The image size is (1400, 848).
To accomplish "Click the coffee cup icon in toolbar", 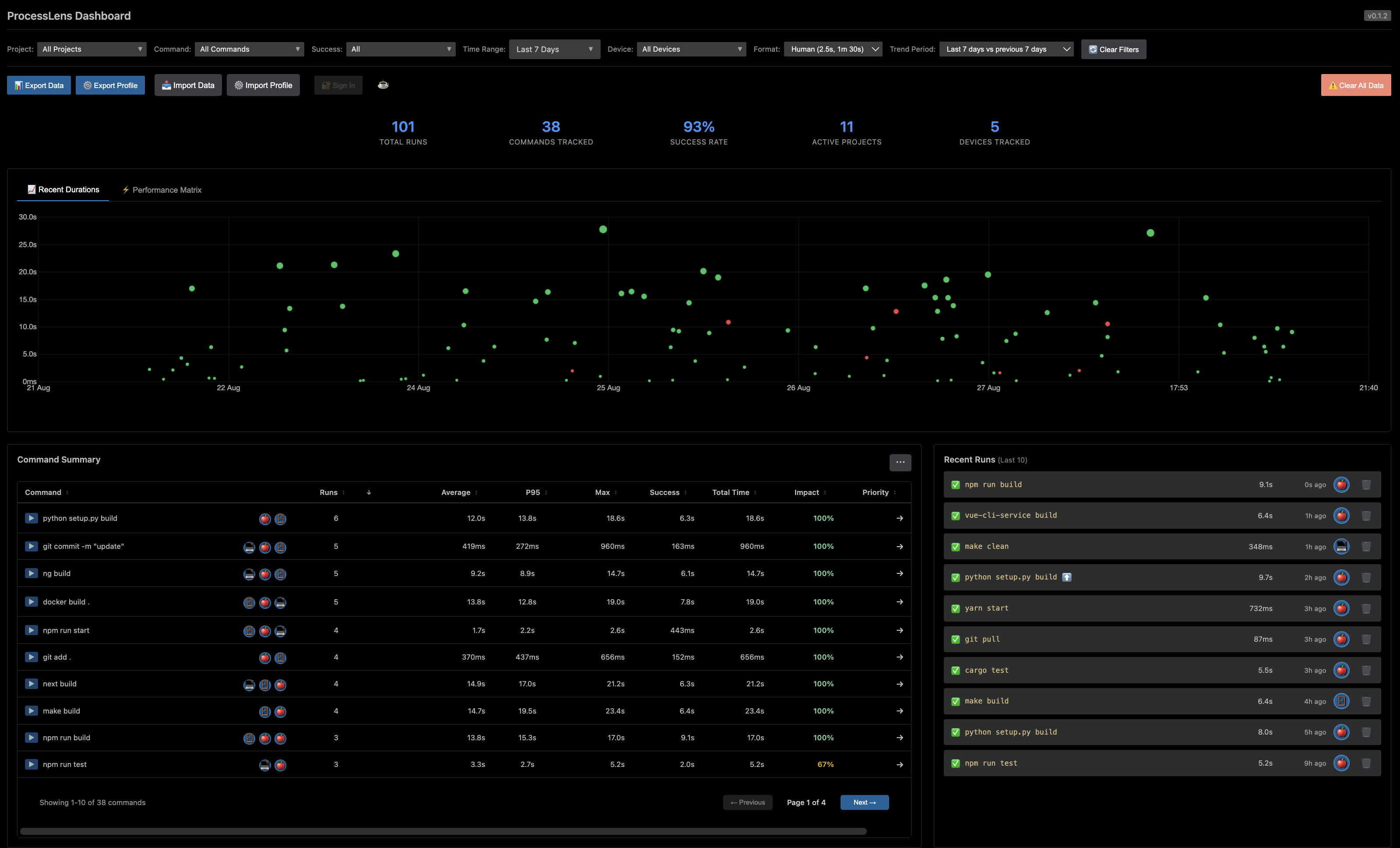I will click(x=383, y=85).
